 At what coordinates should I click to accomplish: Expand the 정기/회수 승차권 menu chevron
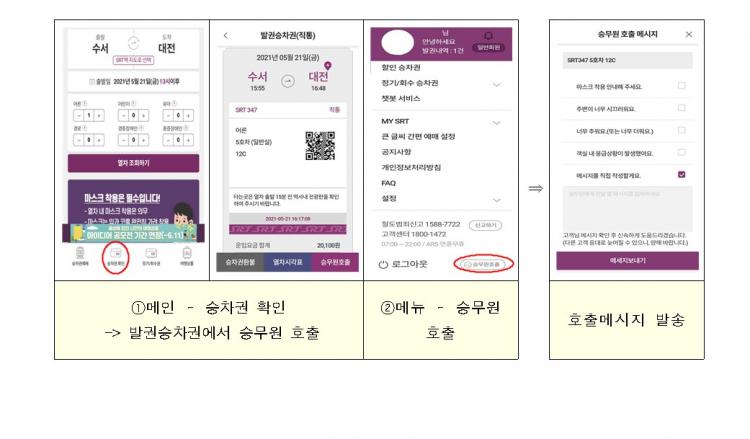[496, 85]
